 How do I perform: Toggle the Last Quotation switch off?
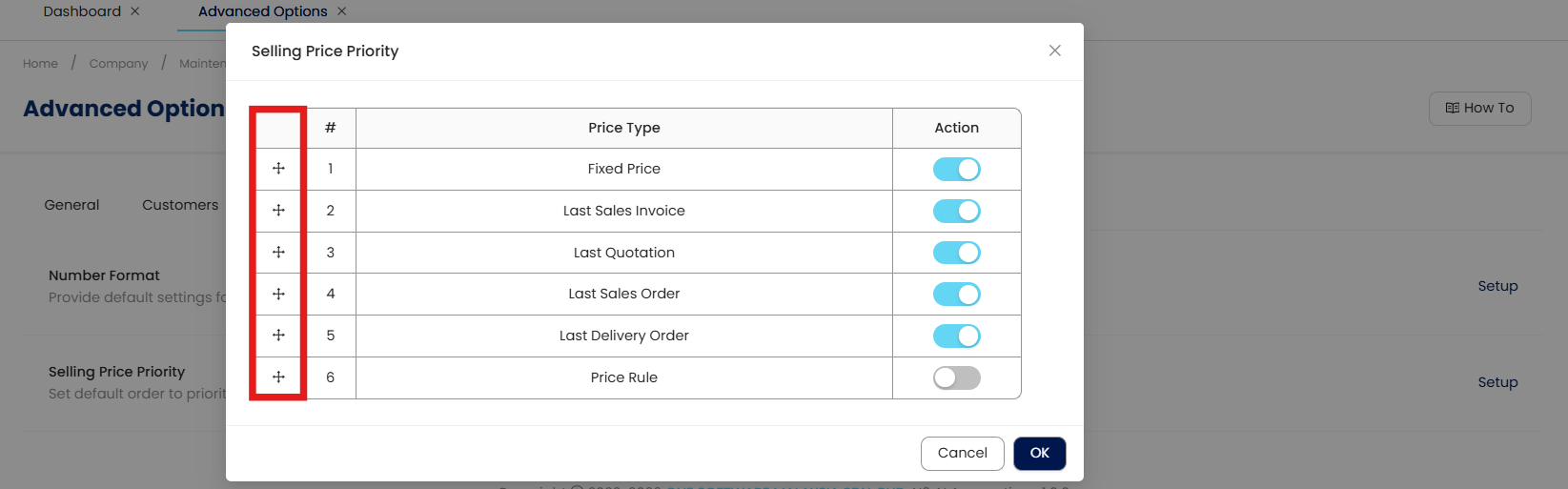pyautogui.click(x=956, y=253)
